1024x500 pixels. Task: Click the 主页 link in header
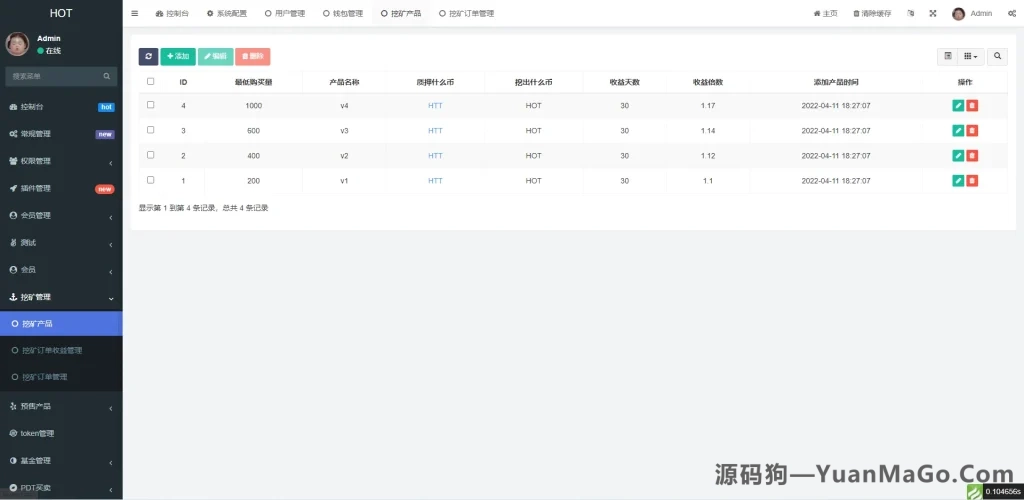coord(825,13)
